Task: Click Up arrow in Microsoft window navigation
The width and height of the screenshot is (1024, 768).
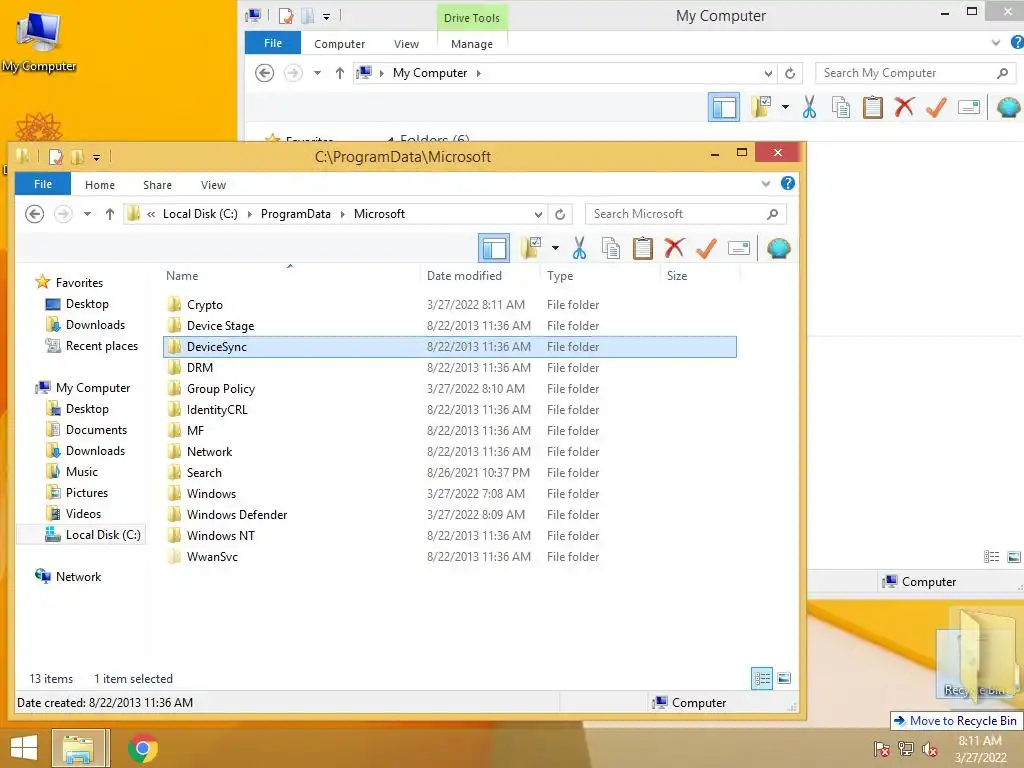Action: point(110,214)
